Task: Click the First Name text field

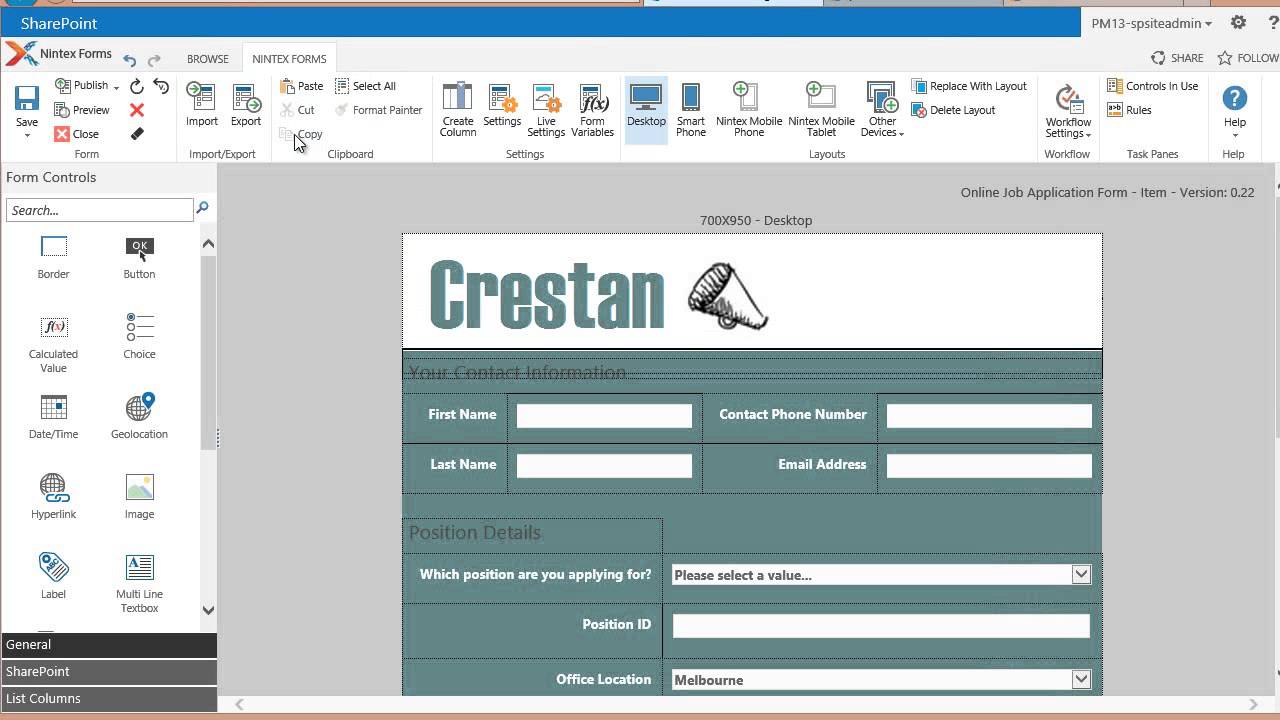Action: (x=604, y=416)
